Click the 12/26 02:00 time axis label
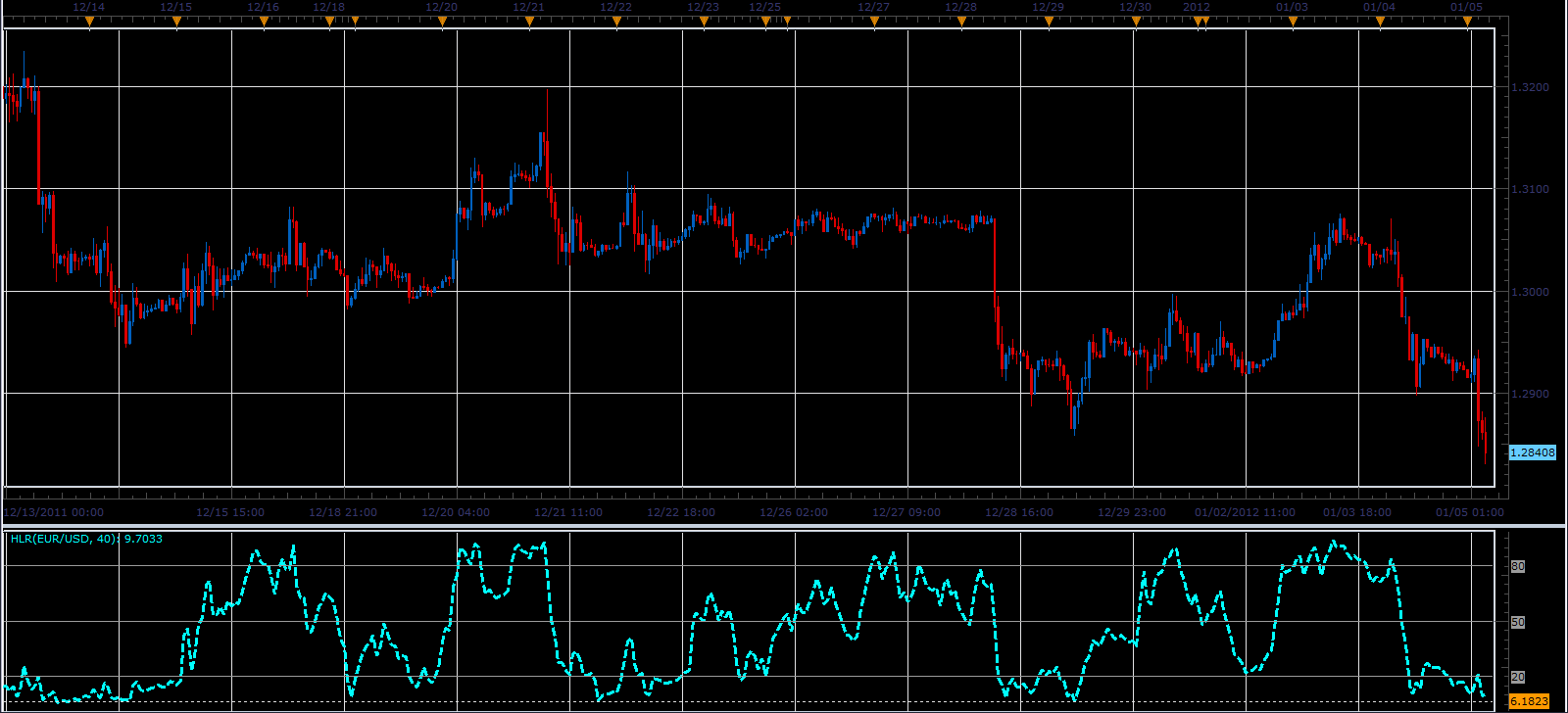1568x713 pixels. (x=794, y=512)
